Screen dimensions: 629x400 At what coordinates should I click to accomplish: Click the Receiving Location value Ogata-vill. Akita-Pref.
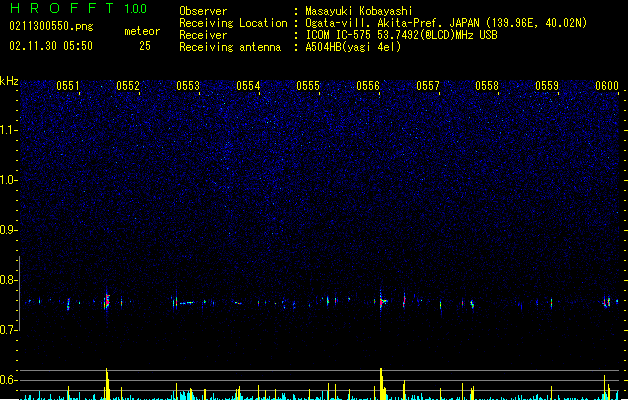[372, 23]
